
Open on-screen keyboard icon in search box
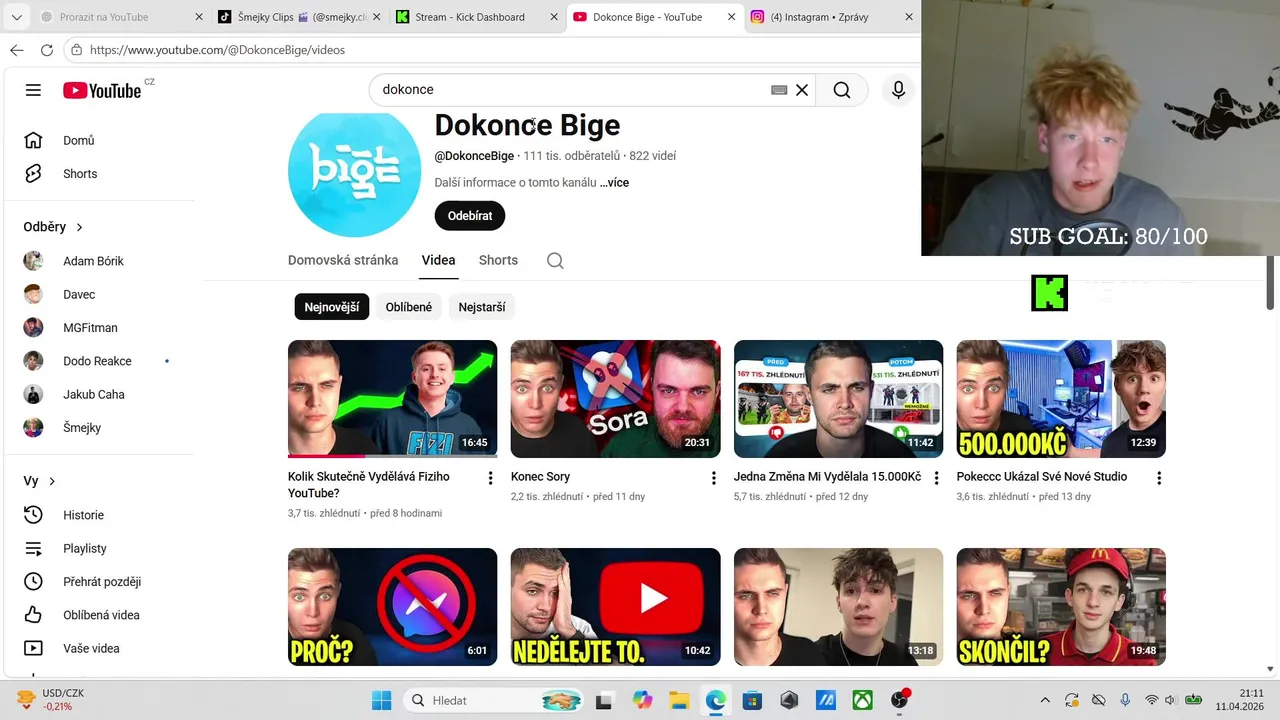point(779,90)
